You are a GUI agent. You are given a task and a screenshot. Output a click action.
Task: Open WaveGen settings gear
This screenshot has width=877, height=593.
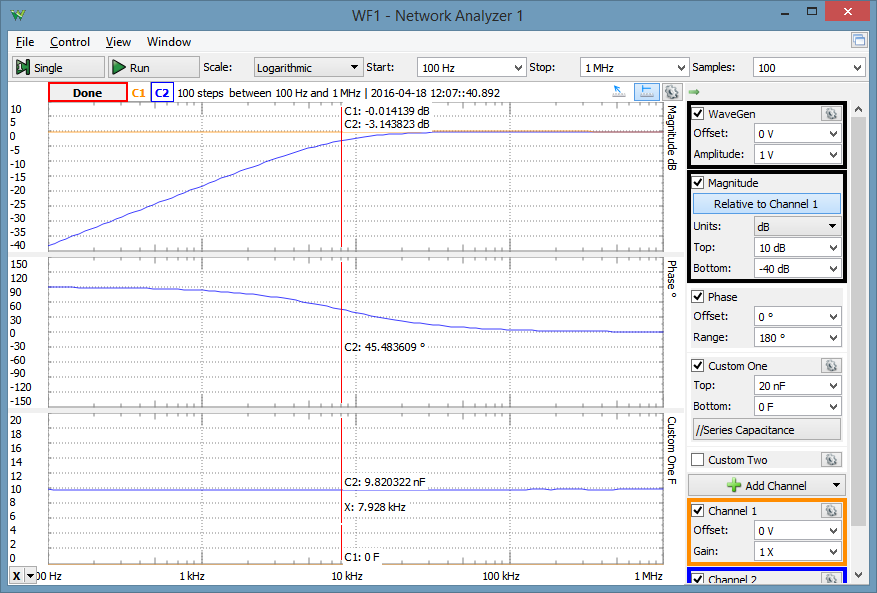tap(830, 114)
